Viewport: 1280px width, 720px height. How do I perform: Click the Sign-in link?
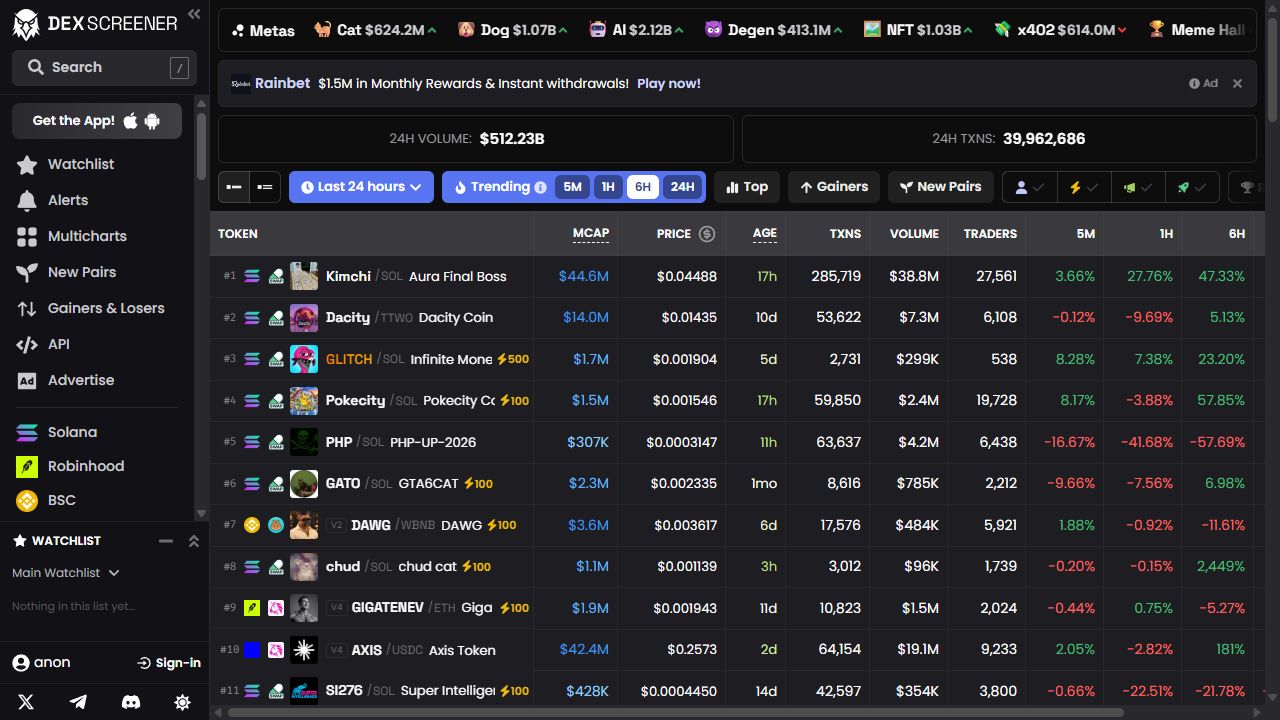click(x=169, y=663)
